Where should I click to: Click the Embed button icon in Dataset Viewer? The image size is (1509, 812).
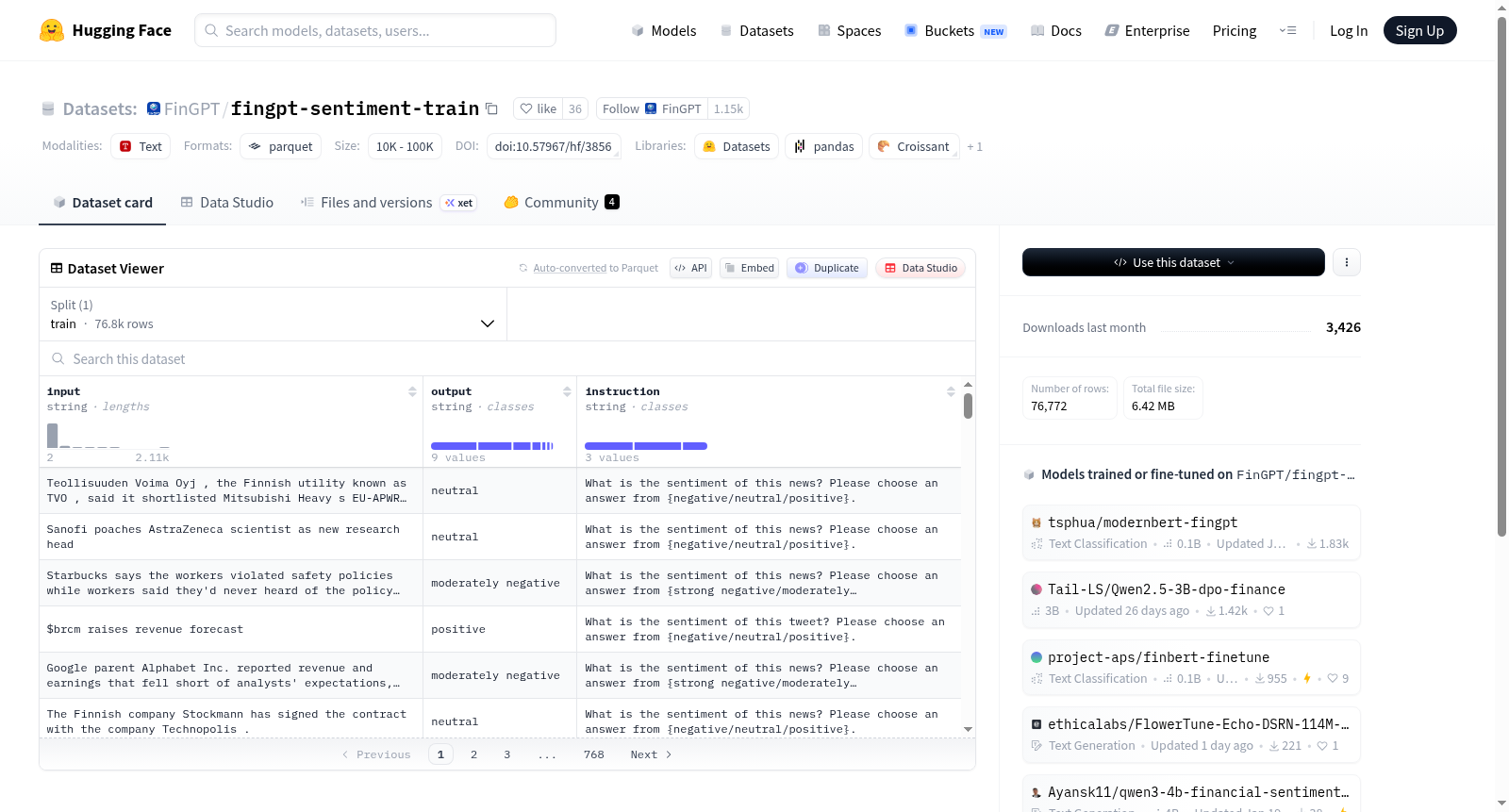click(730, 268)
